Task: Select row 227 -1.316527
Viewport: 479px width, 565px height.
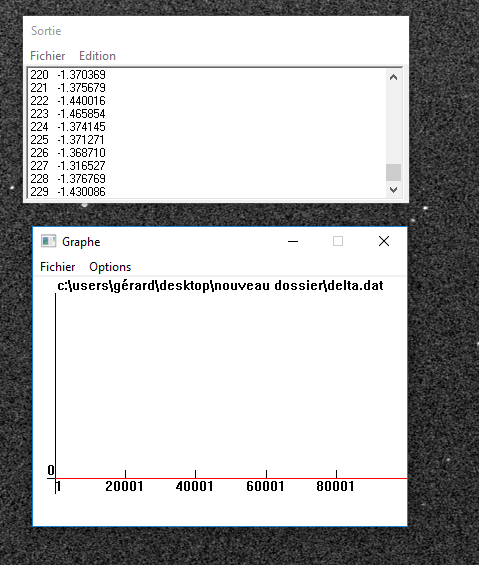Action: click(x=68, y=165)
